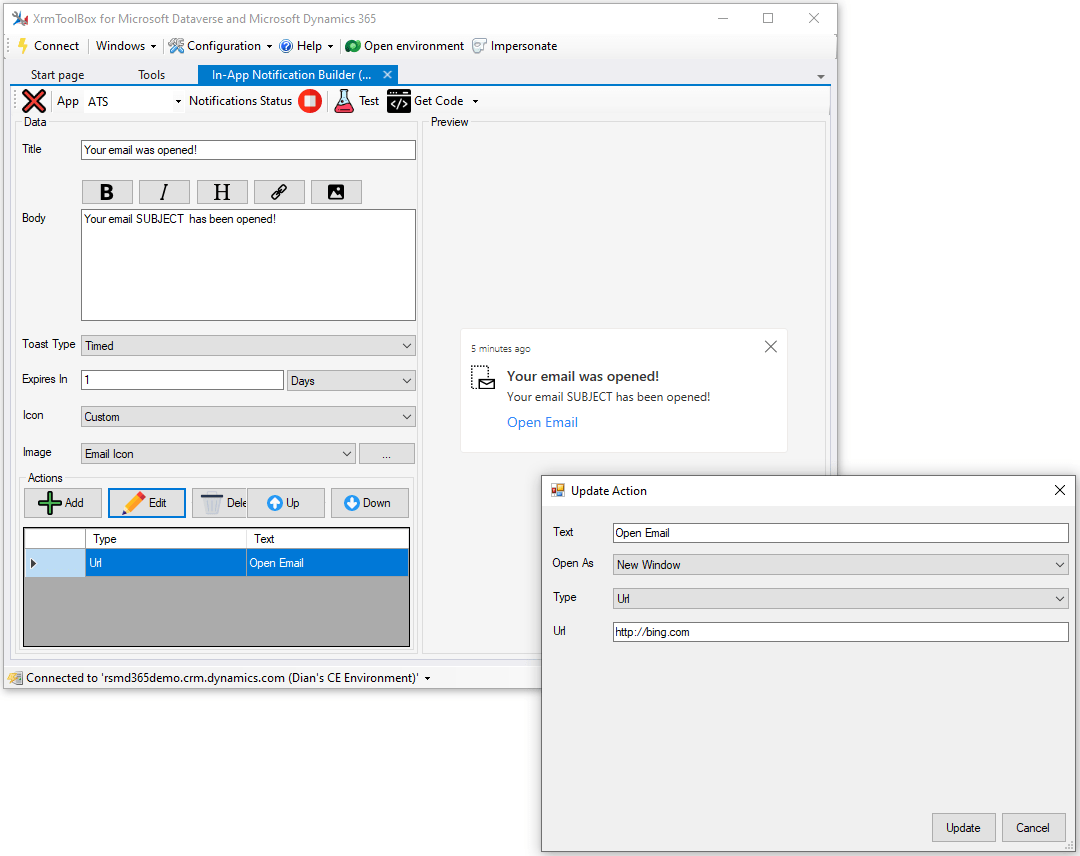Close the In-App Notification Builder tab
The width and height of the screenshot is (1080, 856).
[x=388, y=74]
